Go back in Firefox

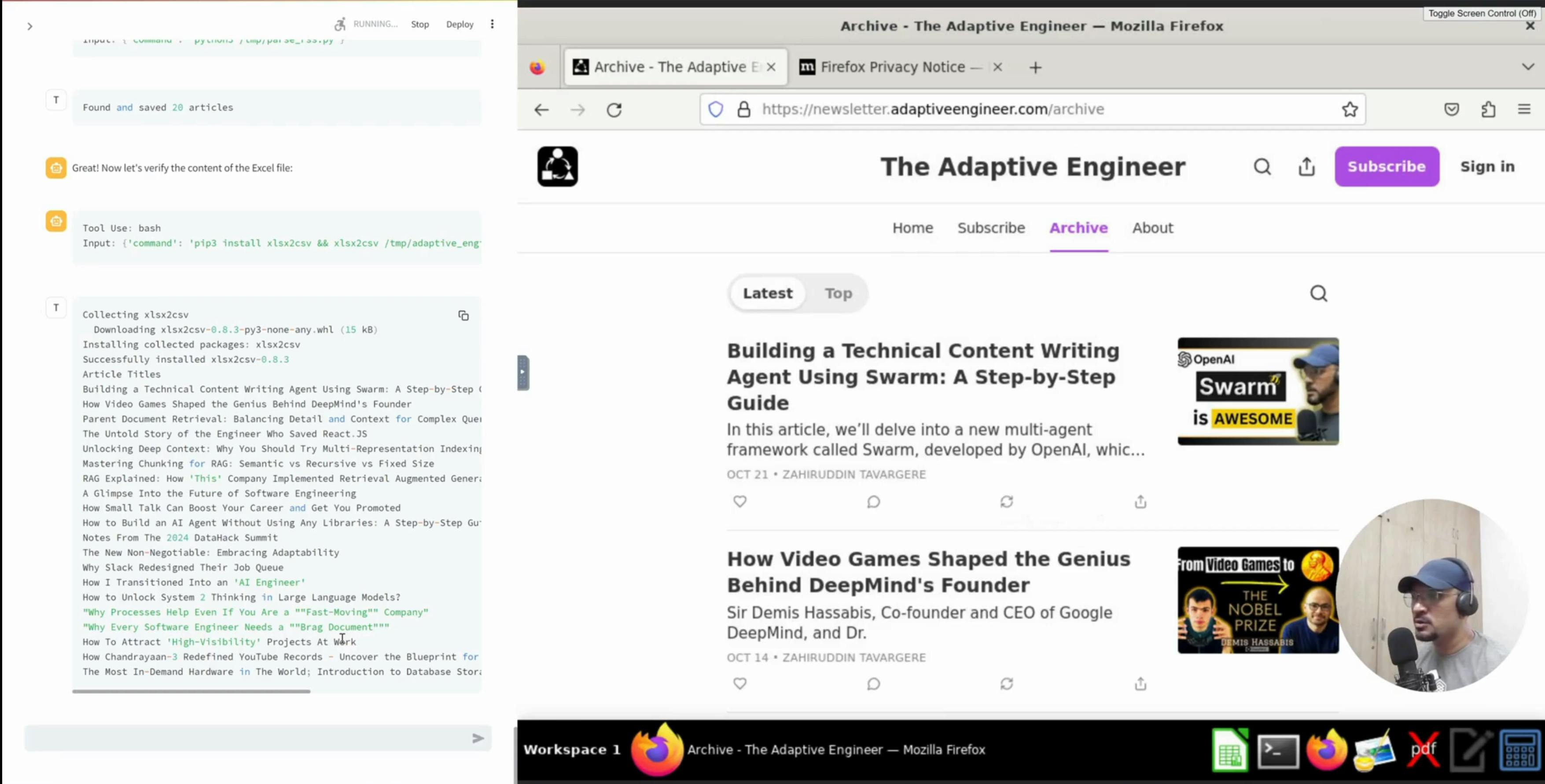pyautogui.click(x=541, y=110)
